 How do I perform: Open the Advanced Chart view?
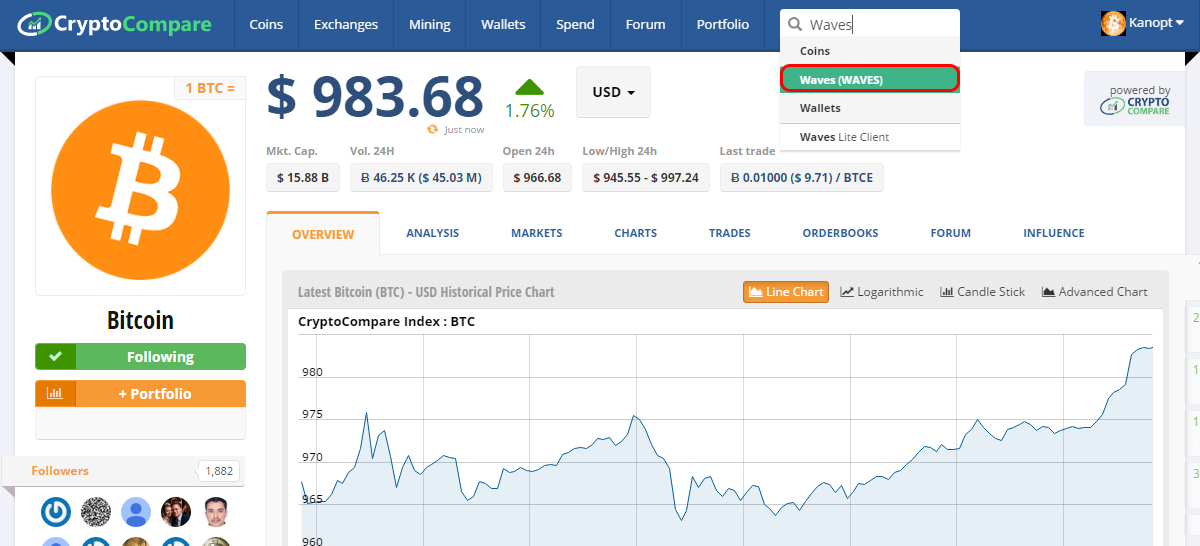click(x=1095, y=292)
